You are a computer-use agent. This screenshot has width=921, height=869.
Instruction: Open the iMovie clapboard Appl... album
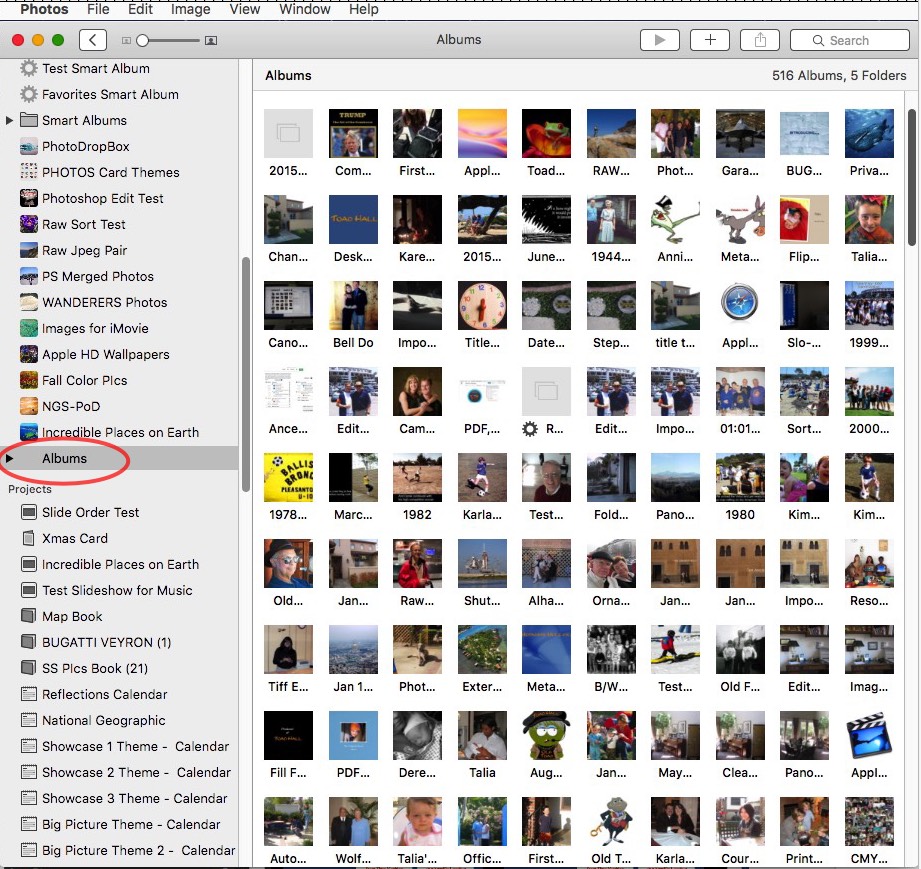coord(869,735)
